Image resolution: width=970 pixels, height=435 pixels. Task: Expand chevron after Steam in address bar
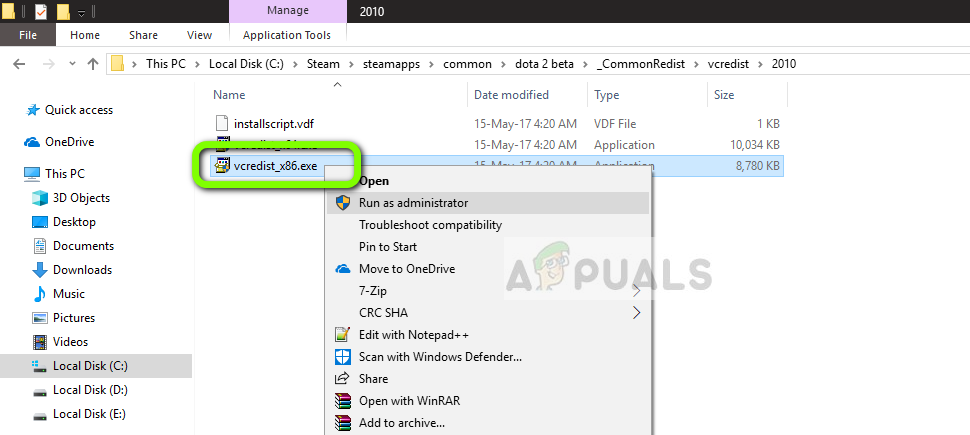click(x=351, y=64)
